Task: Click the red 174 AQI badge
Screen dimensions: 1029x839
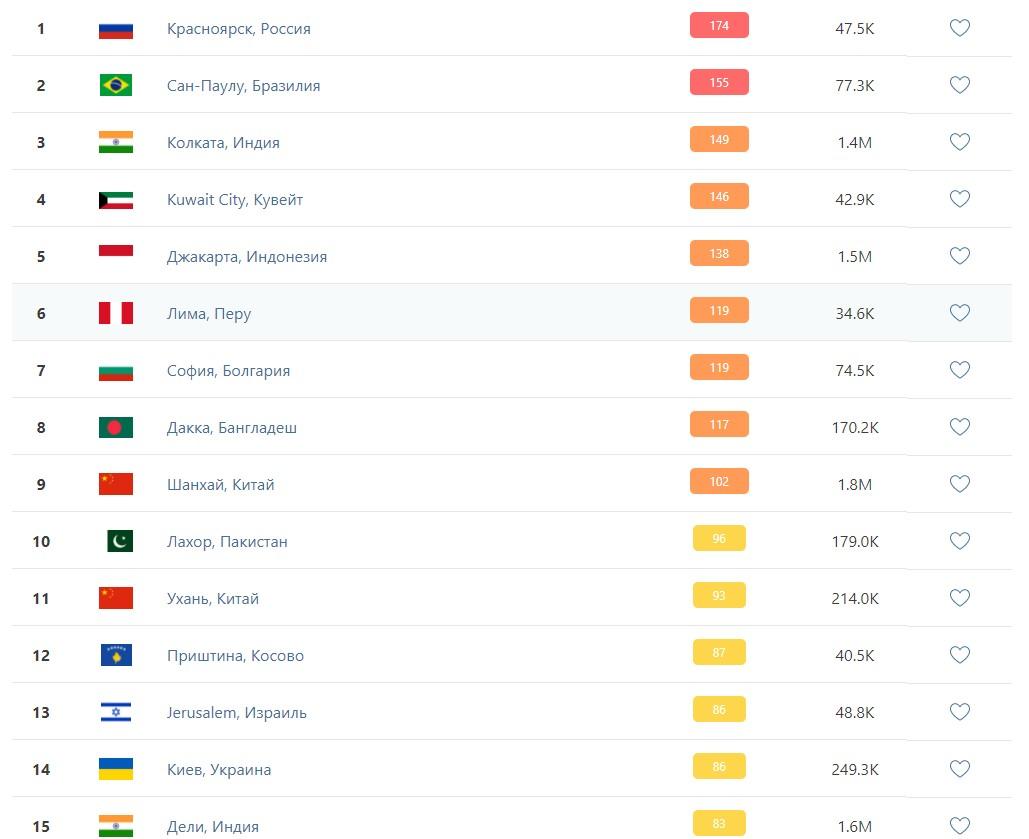Action: 719,26
